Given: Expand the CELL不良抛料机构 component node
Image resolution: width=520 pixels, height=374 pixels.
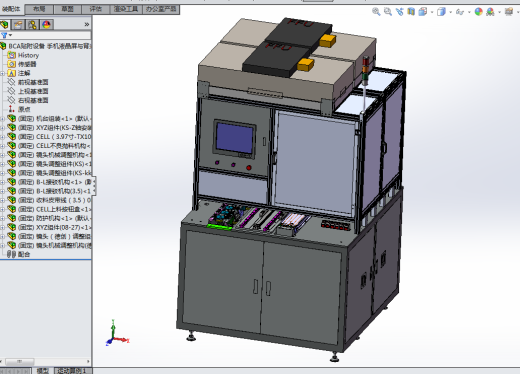Looking at the screenshot, I should tap(2, 146).
